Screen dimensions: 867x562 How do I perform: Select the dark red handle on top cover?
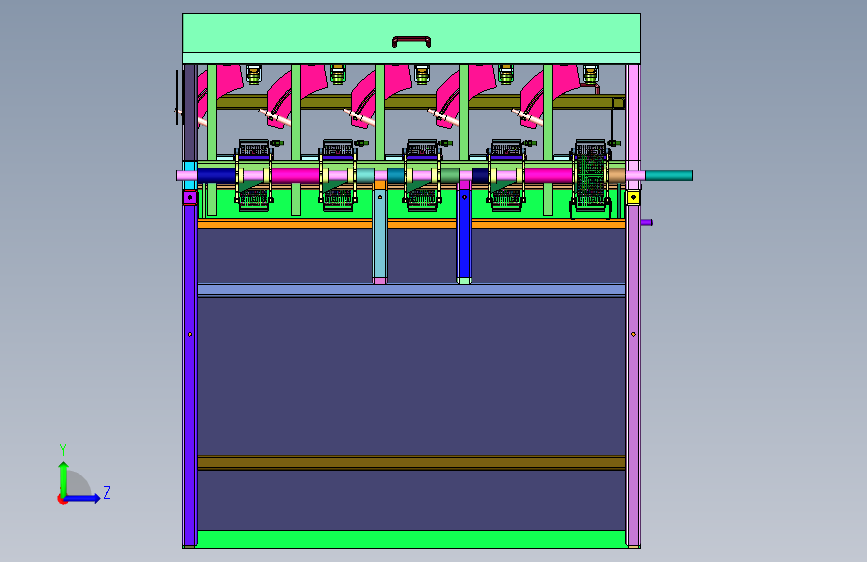point(411,41)
